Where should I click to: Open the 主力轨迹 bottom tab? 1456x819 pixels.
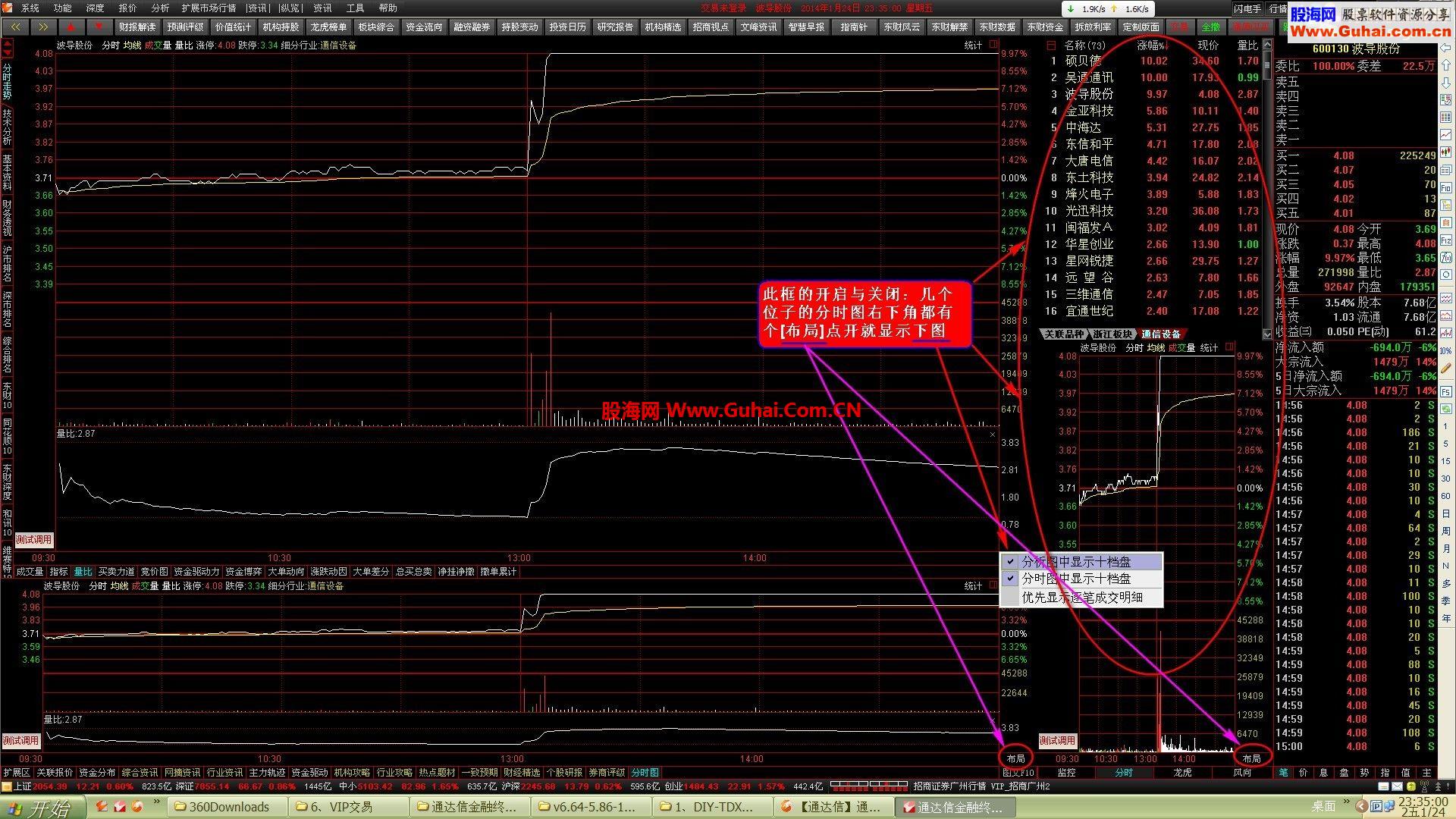268,773
